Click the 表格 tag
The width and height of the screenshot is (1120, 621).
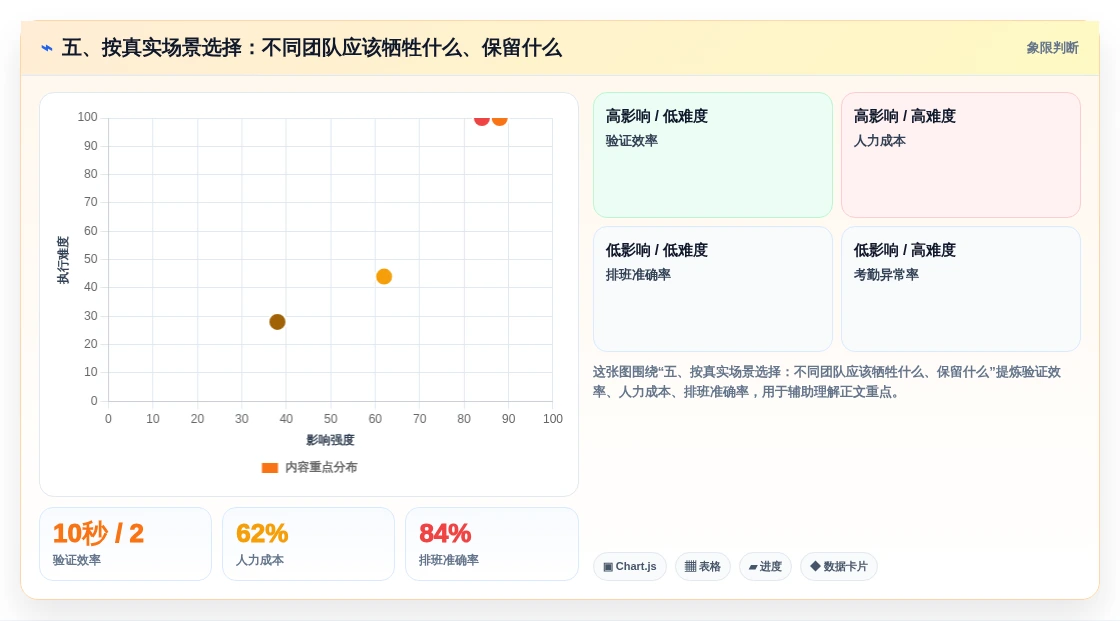(703, 567)
